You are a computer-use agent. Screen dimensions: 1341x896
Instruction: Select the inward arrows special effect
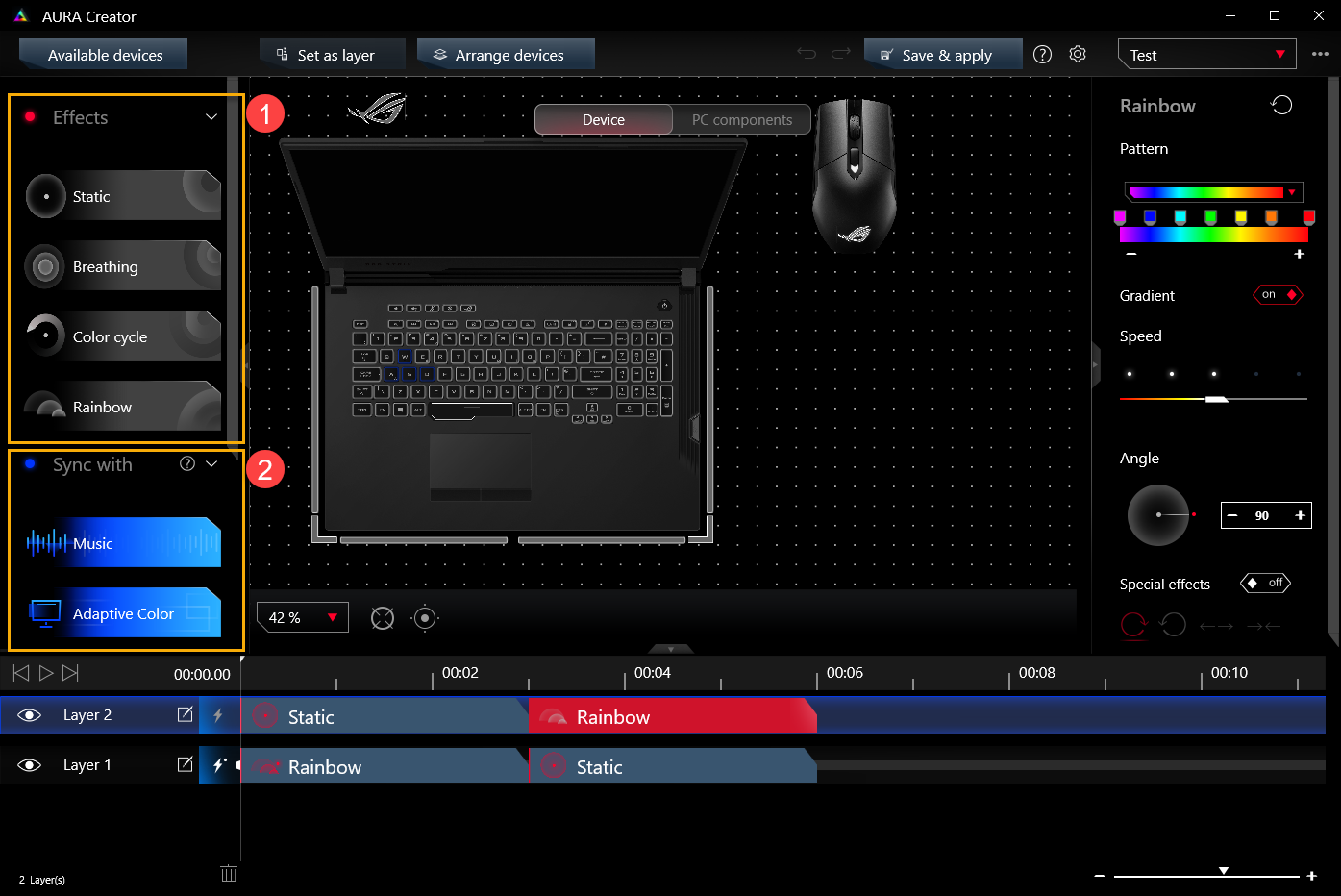click(1263, 626)
